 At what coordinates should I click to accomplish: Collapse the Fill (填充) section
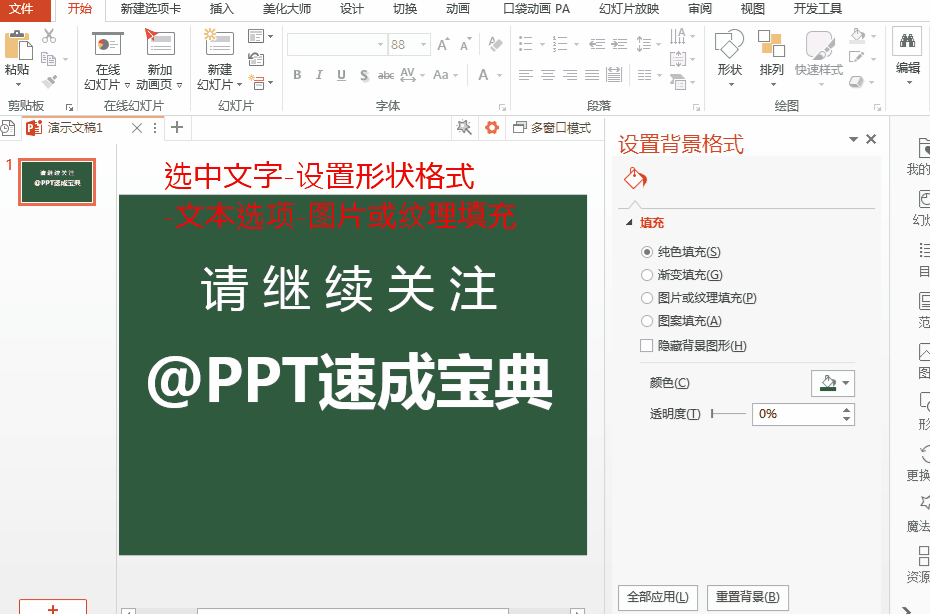(x=629, y=222)
